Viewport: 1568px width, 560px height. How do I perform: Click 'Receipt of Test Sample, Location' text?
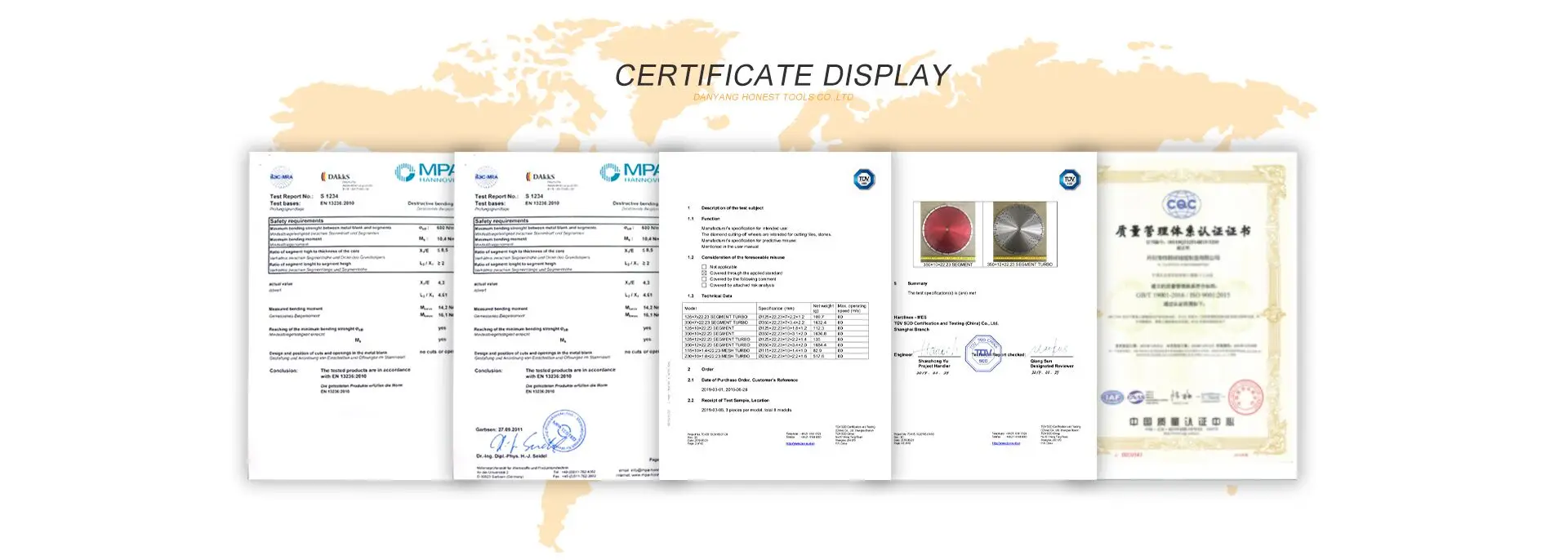point(735,400)
